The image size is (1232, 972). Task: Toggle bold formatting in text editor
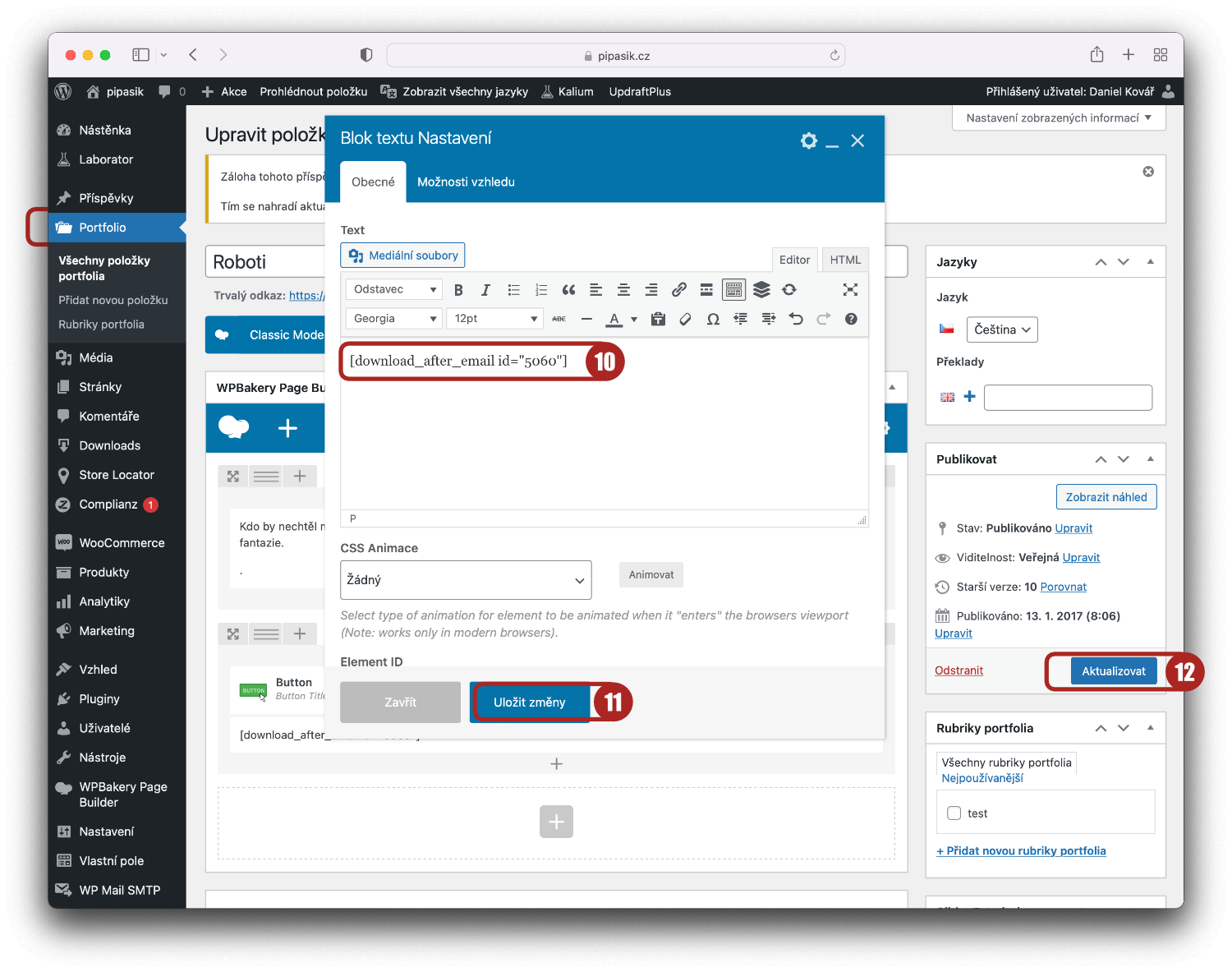pos(458,290)
